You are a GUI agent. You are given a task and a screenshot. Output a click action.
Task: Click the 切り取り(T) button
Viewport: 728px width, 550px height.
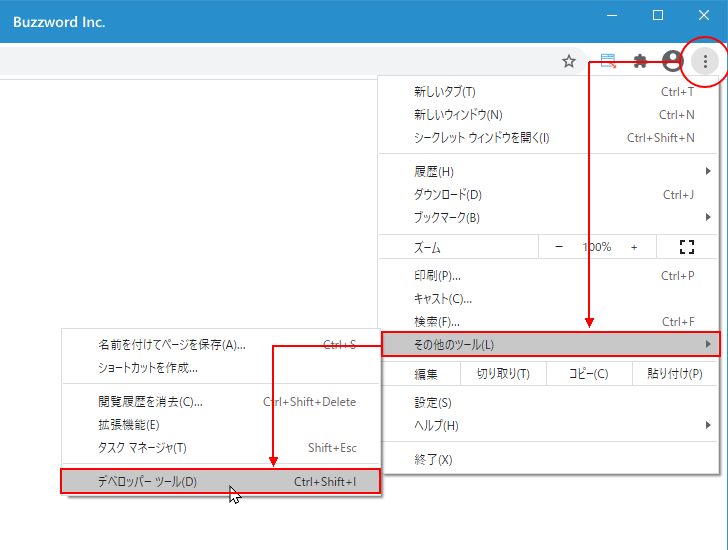pos(503,374)
